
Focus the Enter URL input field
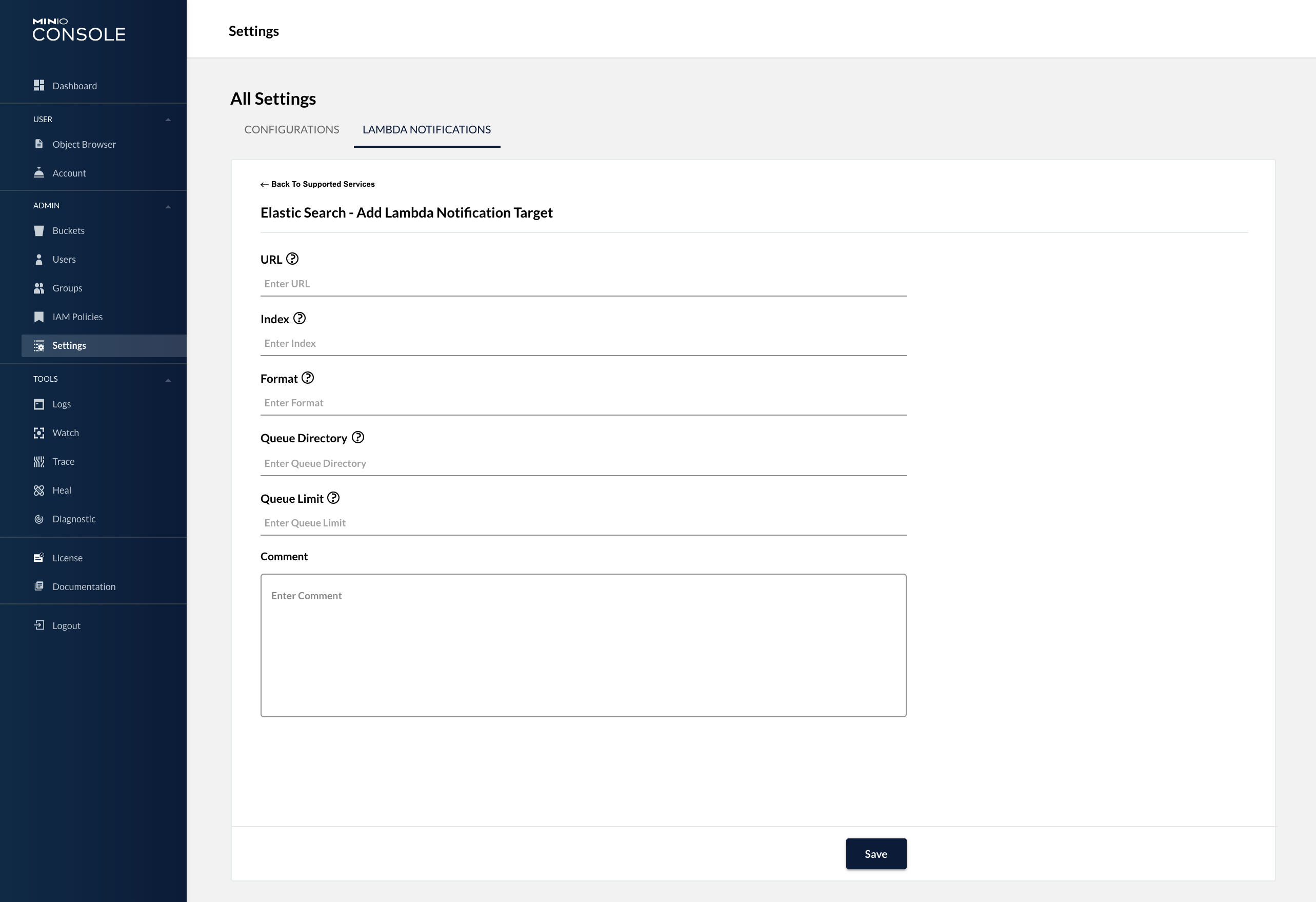pos(583,284)
